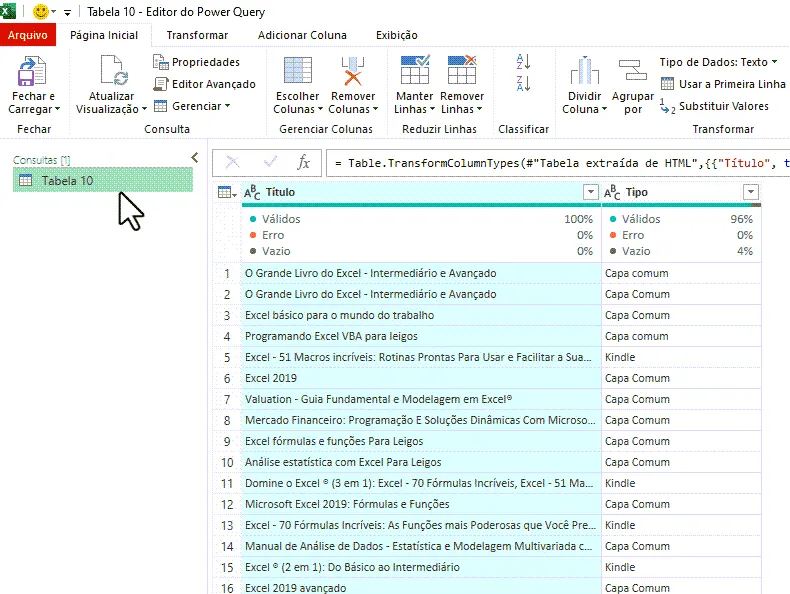790x594 pixels.
Task: Click the ABC type icon of Tipo column
Action: 612,192
